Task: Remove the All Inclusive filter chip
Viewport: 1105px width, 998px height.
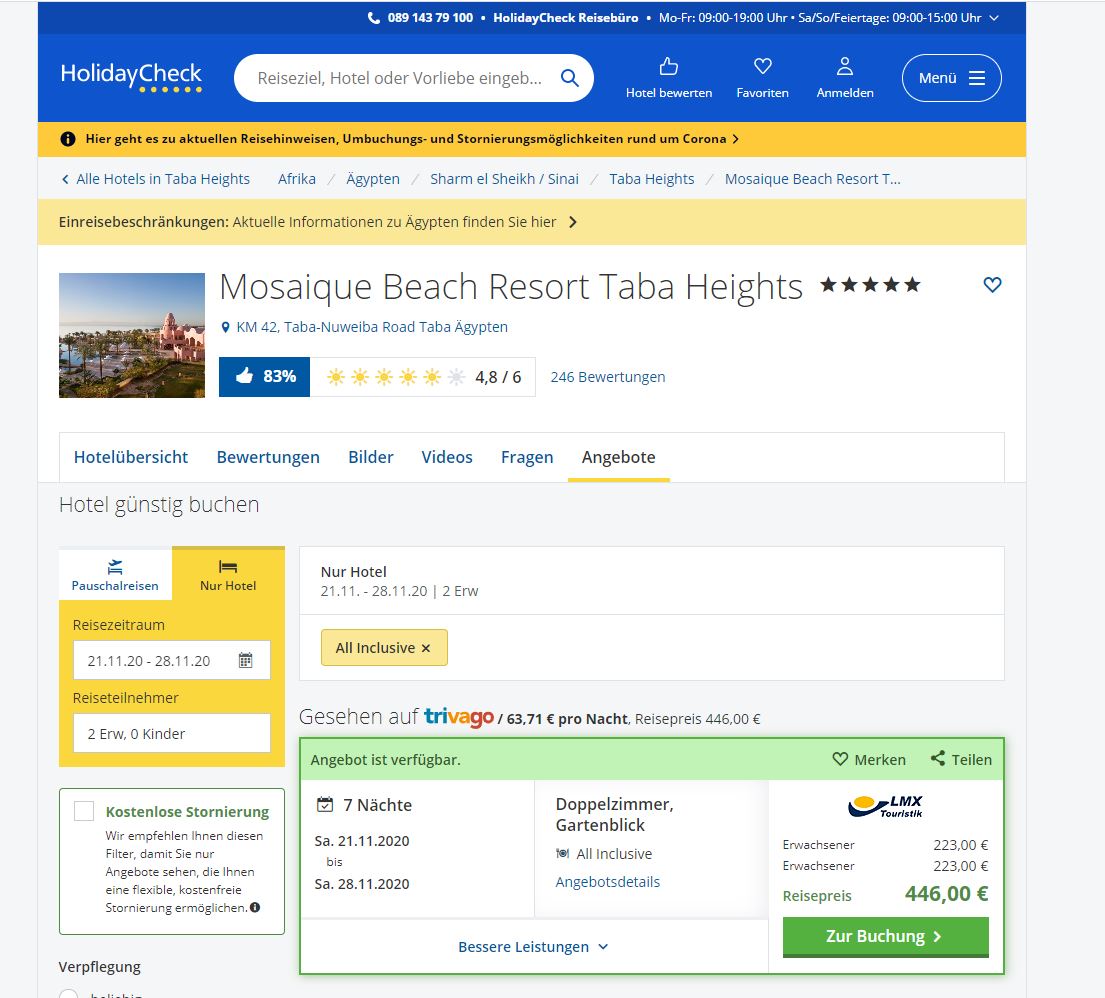Action: [x=426, y=648]
